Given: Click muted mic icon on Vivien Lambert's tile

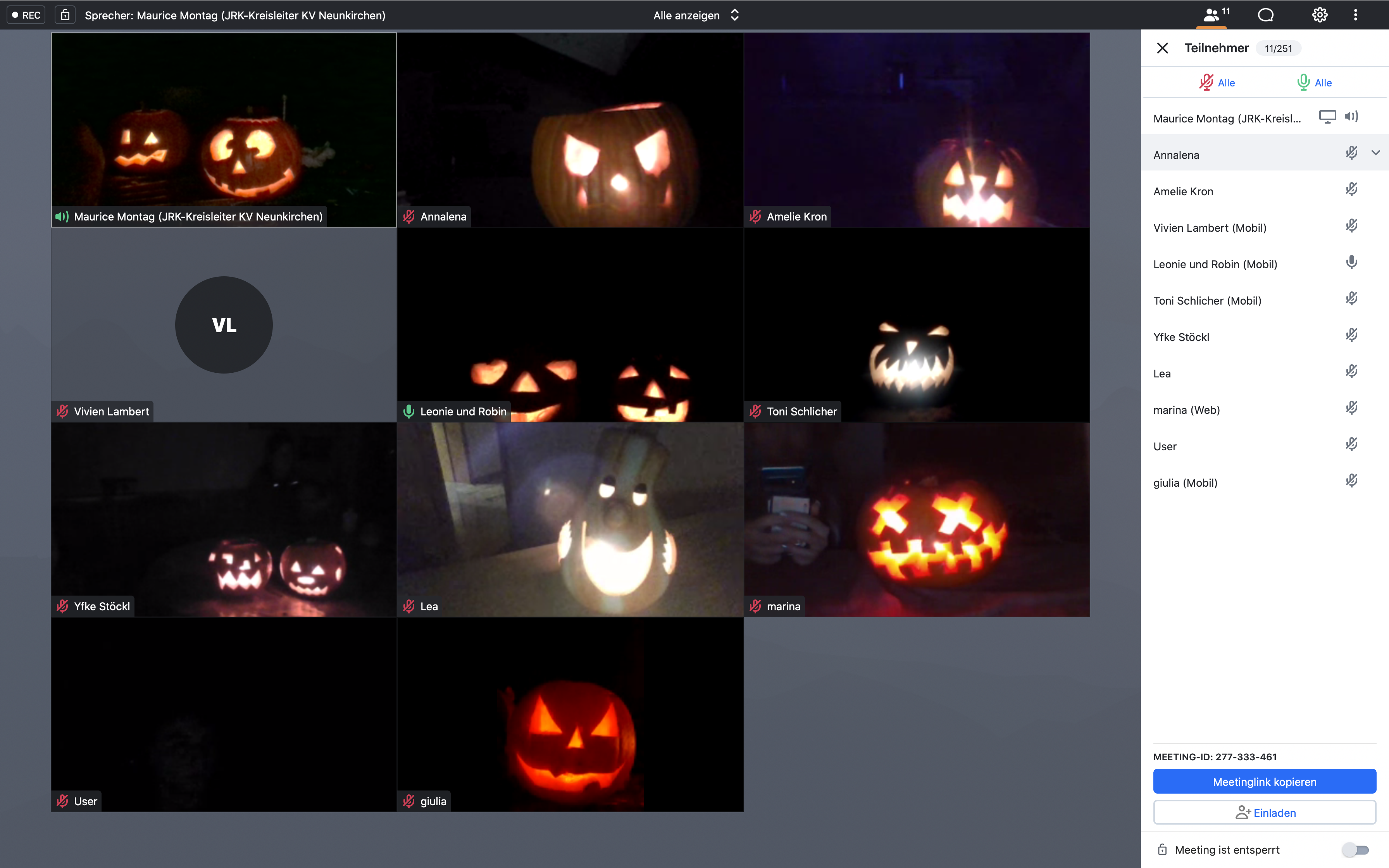Looking at the screenshot, I should pyautogui.click(x=62, y=411).
